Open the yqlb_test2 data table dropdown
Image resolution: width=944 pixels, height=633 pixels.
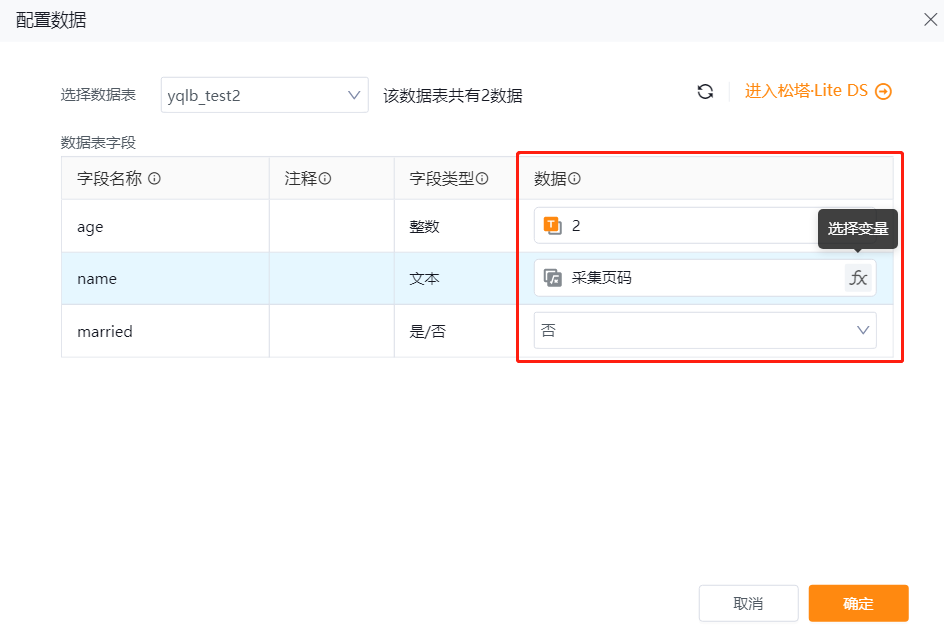point(264,96)
